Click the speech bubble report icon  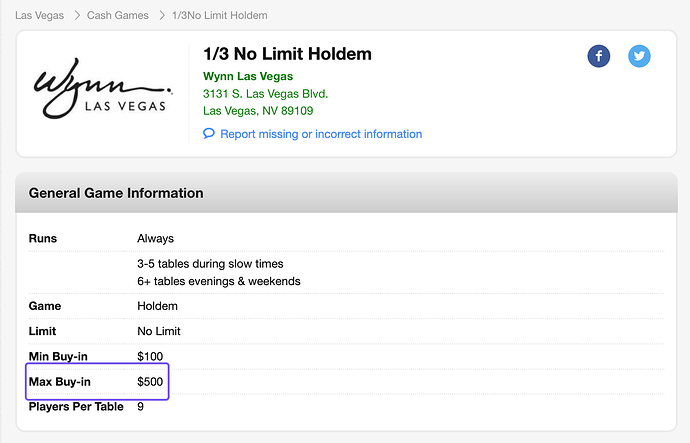[209, 134]
